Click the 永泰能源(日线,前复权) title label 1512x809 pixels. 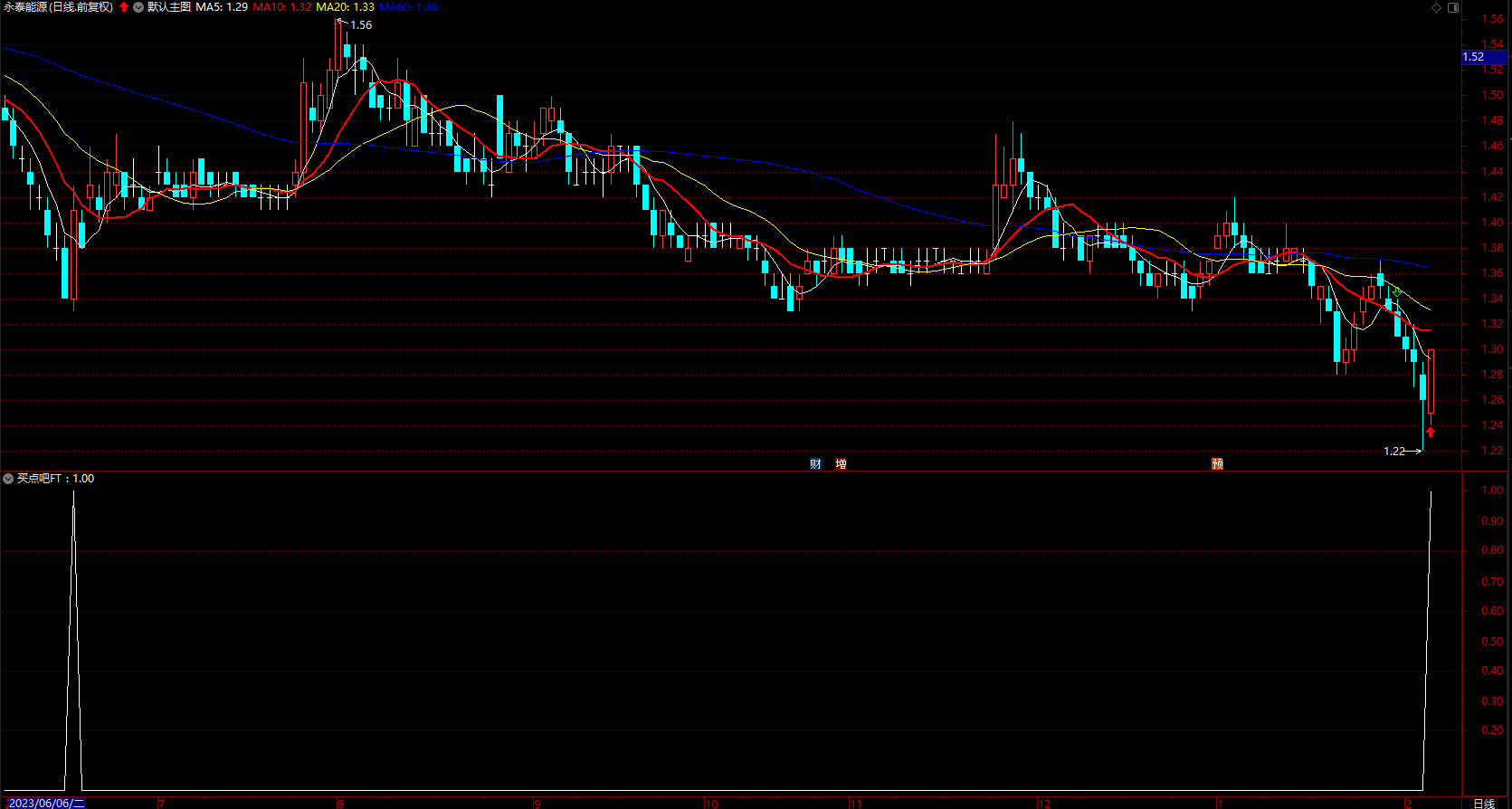pyautogui.click(x=59, y=7)
